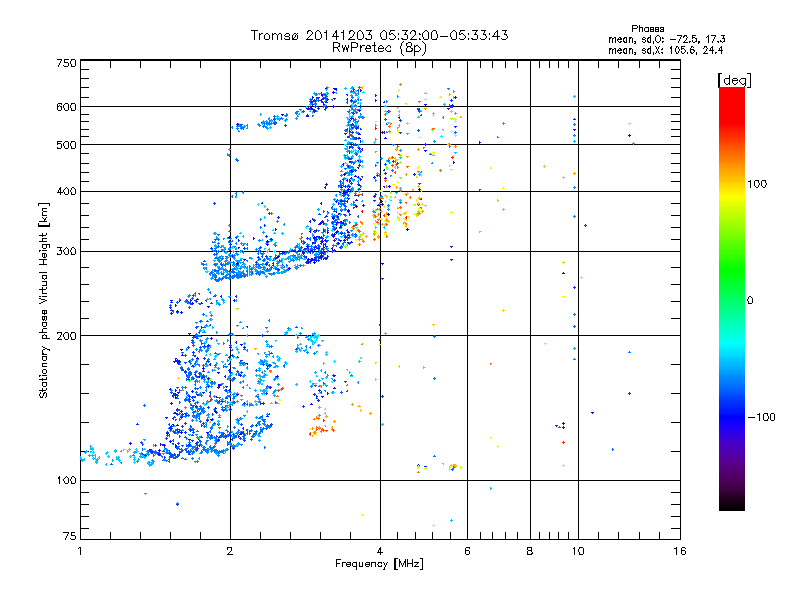Click the phase colorbar gradient

[x=732, y=299]
